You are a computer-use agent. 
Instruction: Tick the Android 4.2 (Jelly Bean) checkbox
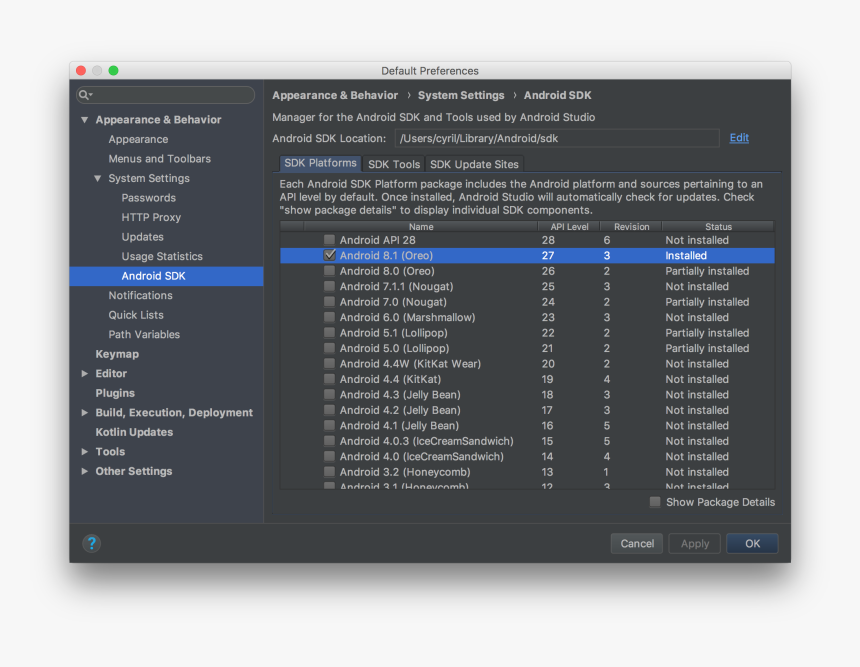pyautogui.click(x=329, y=410)
